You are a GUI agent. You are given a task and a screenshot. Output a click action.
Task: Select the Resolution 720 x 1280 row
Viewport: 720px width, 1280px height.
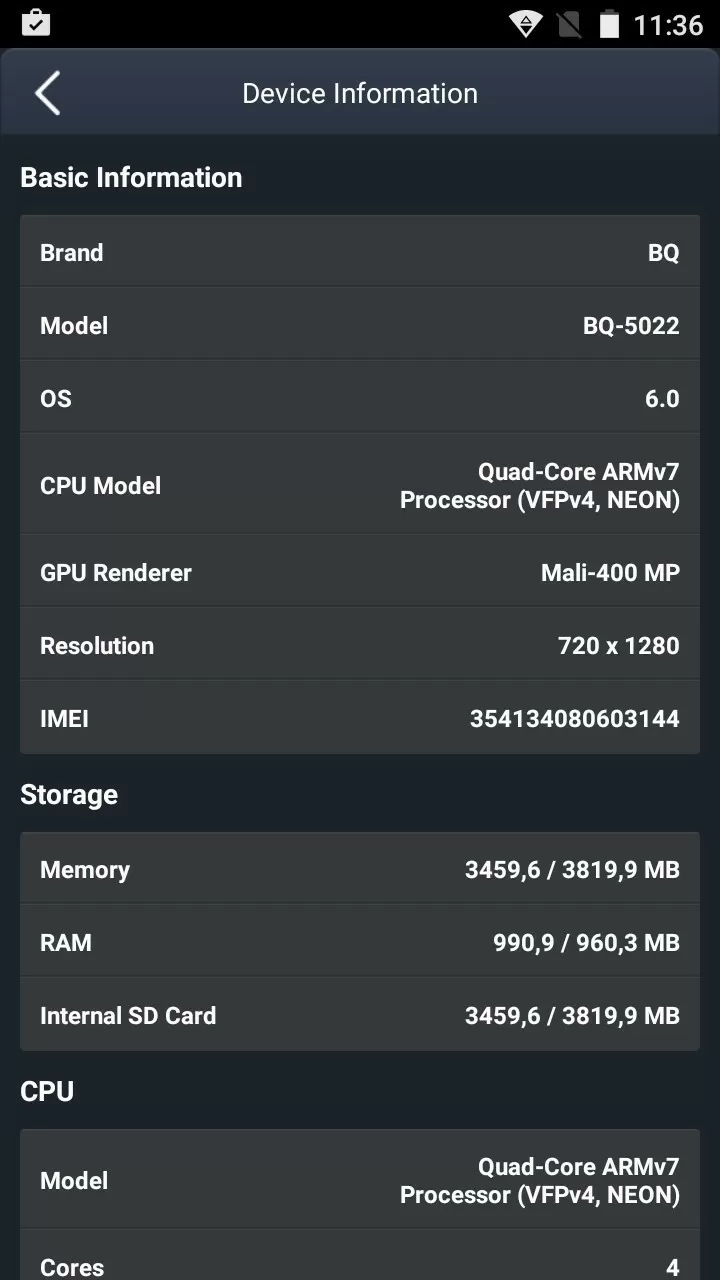coord(360,645)
